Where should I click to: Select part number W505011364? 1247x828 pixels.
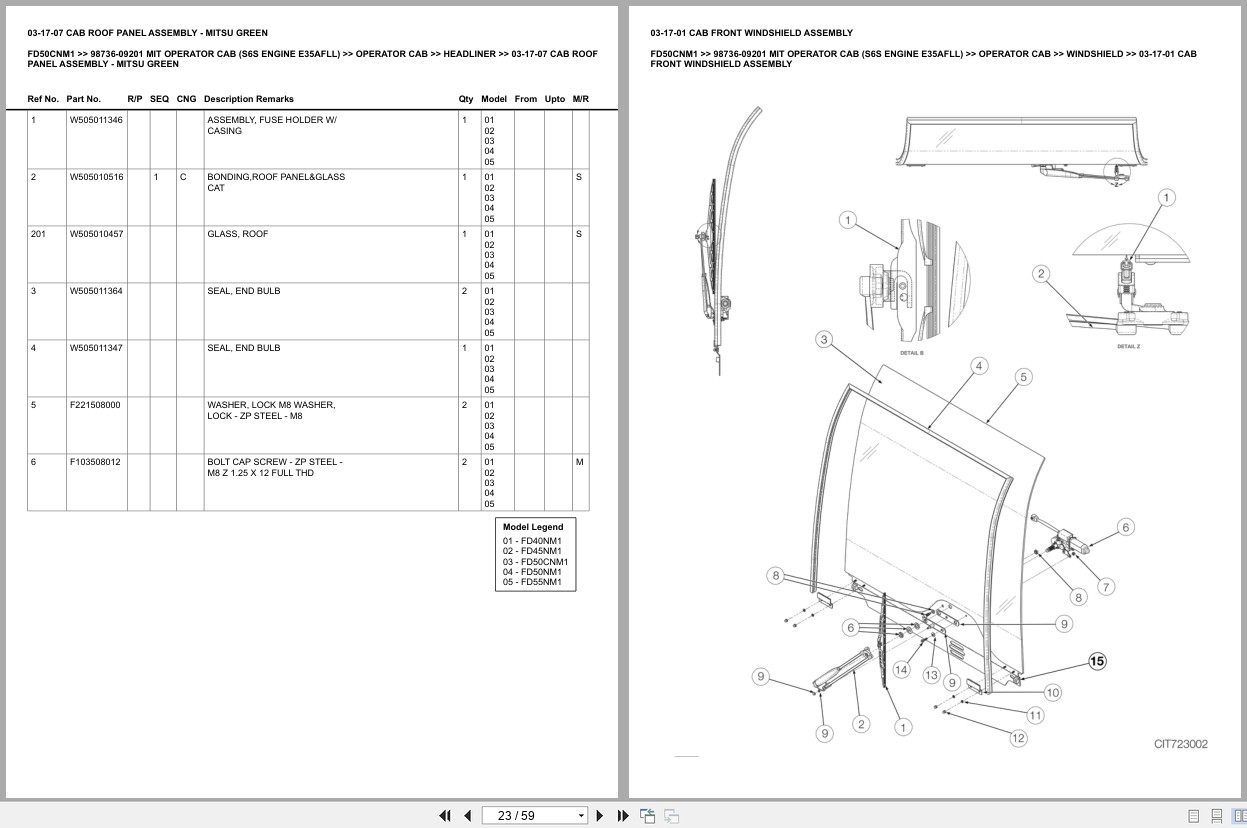[96, 291]
